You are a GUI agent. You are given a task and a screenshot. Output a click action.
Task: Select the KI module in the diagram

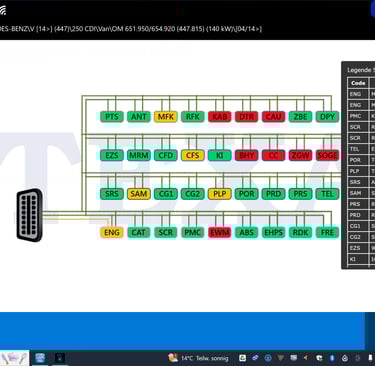[x=220, y=155]
